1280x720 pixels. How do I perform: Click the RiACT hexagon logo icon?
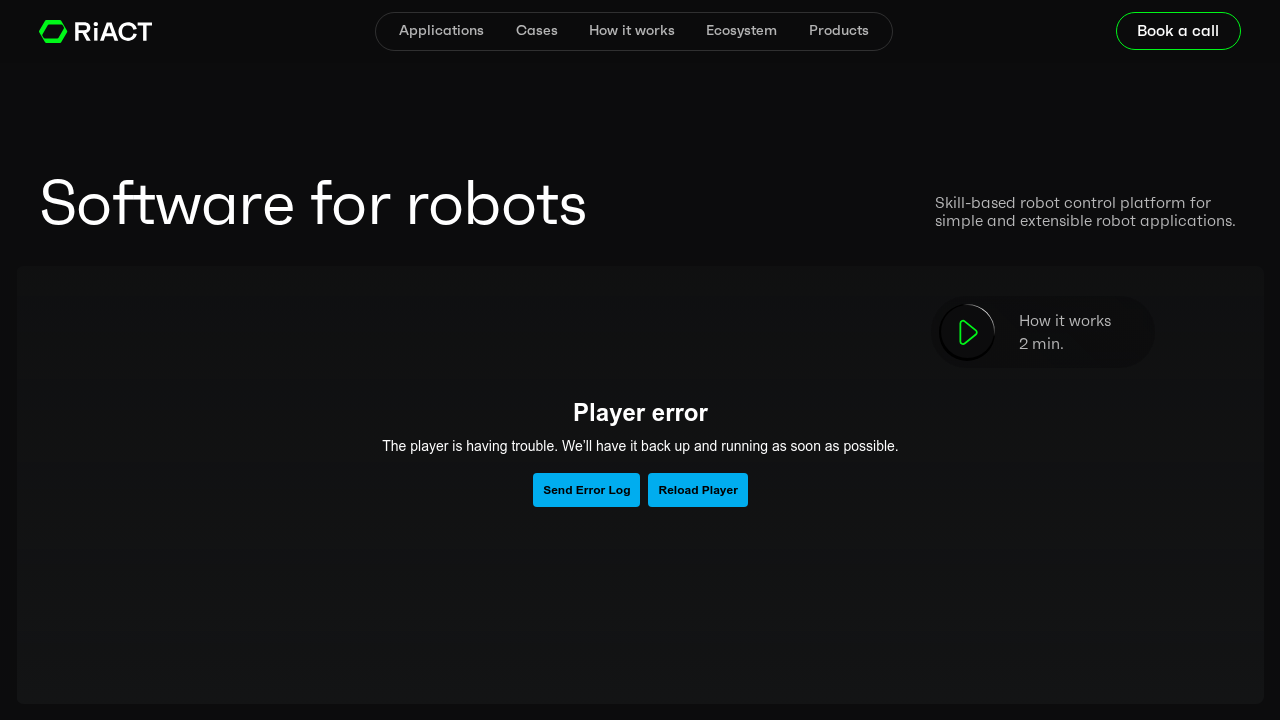point(51,31)
